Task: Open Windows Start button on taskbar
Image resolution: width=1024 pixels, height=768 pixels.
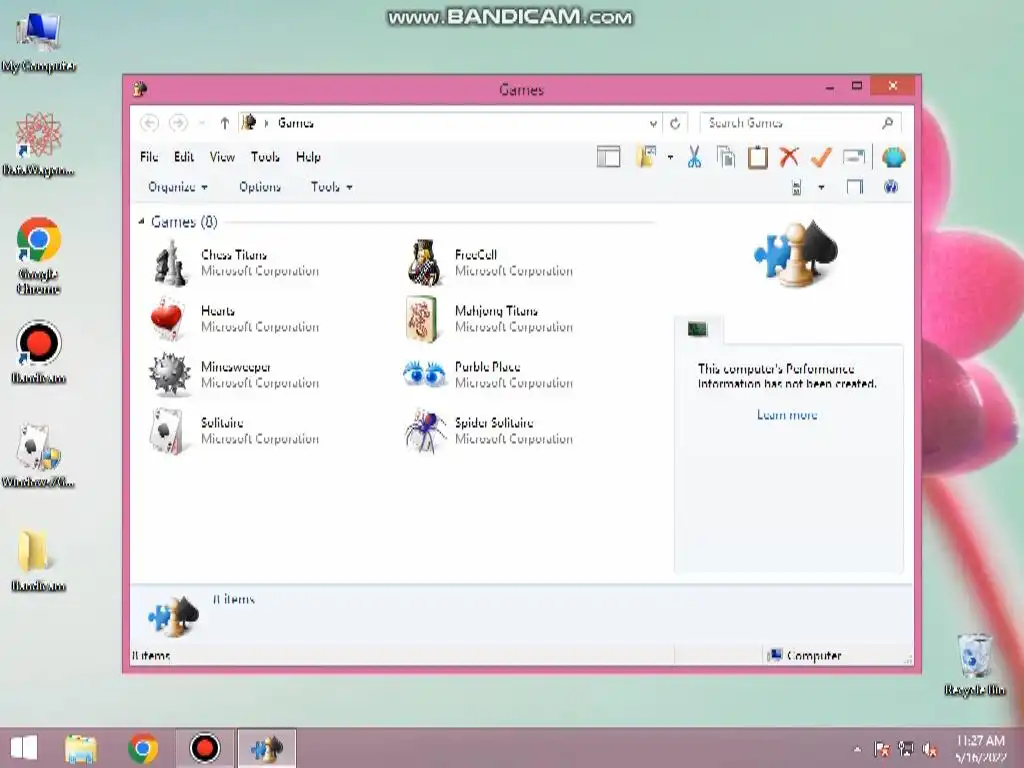Action: pos(24,748)
